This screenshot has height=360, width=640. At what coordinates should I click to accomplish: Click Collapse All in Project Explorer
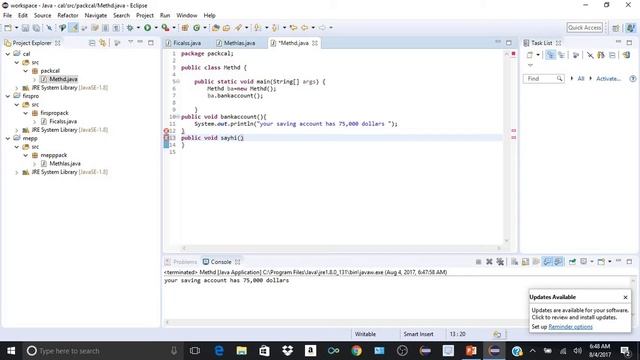pyautogui.click(x=92, y=43)
